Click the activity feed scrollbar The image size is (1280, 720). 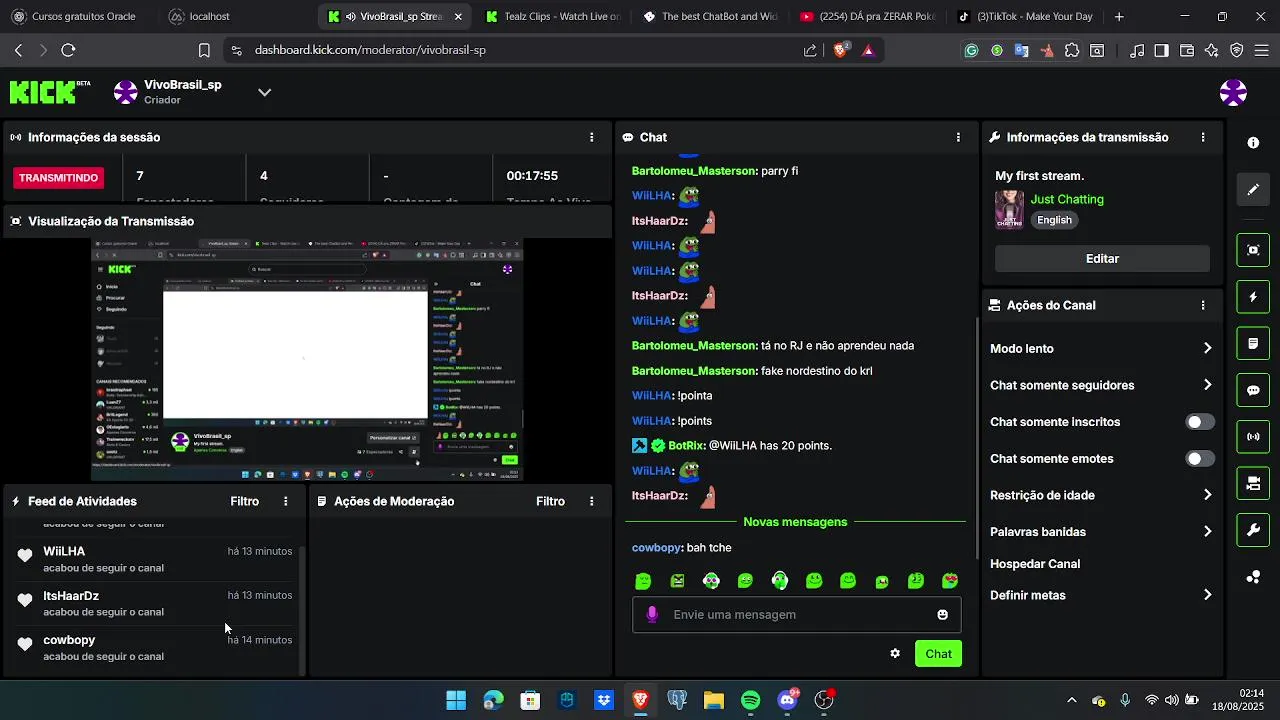point(302,611)
